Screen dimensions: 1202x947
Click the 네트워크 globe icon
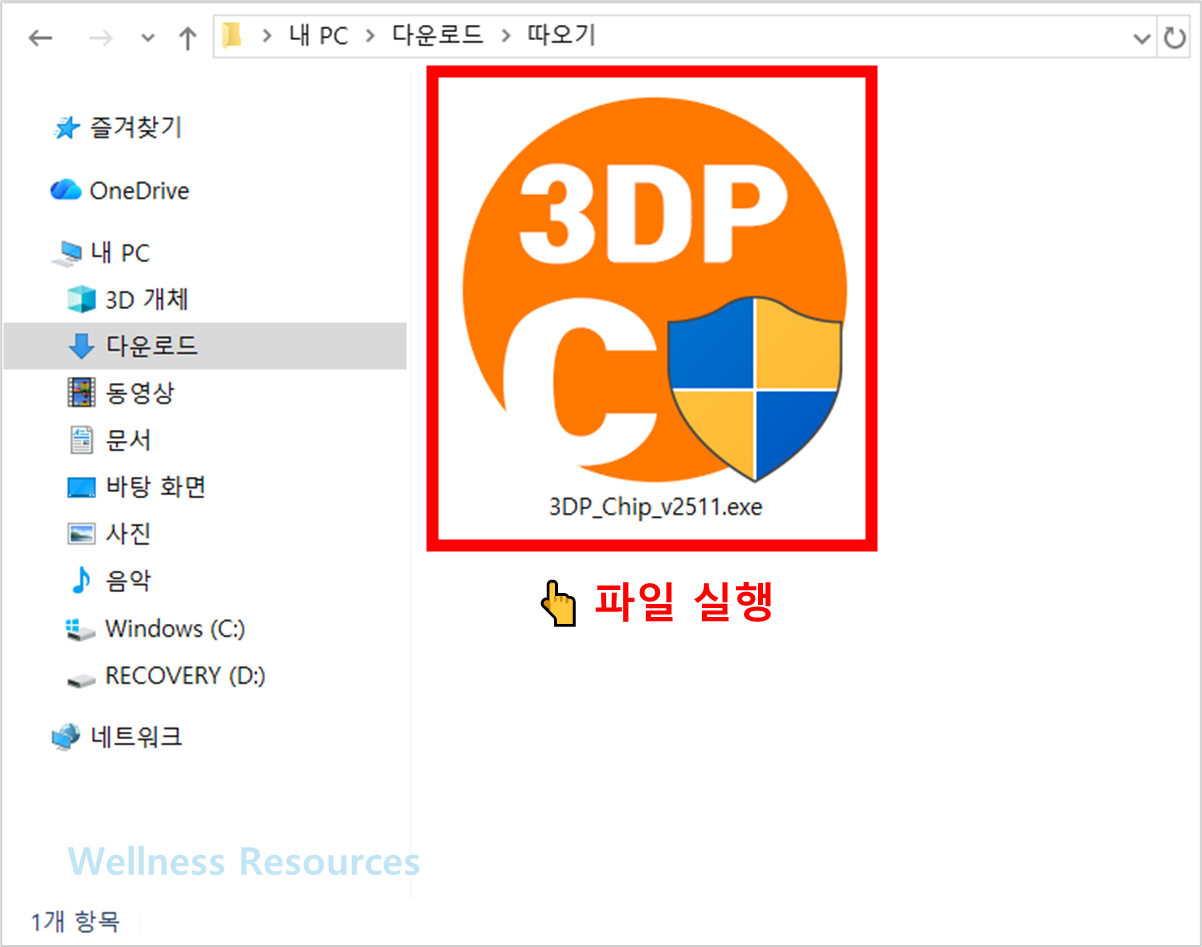pyautogui.click(x=65, y=738)
